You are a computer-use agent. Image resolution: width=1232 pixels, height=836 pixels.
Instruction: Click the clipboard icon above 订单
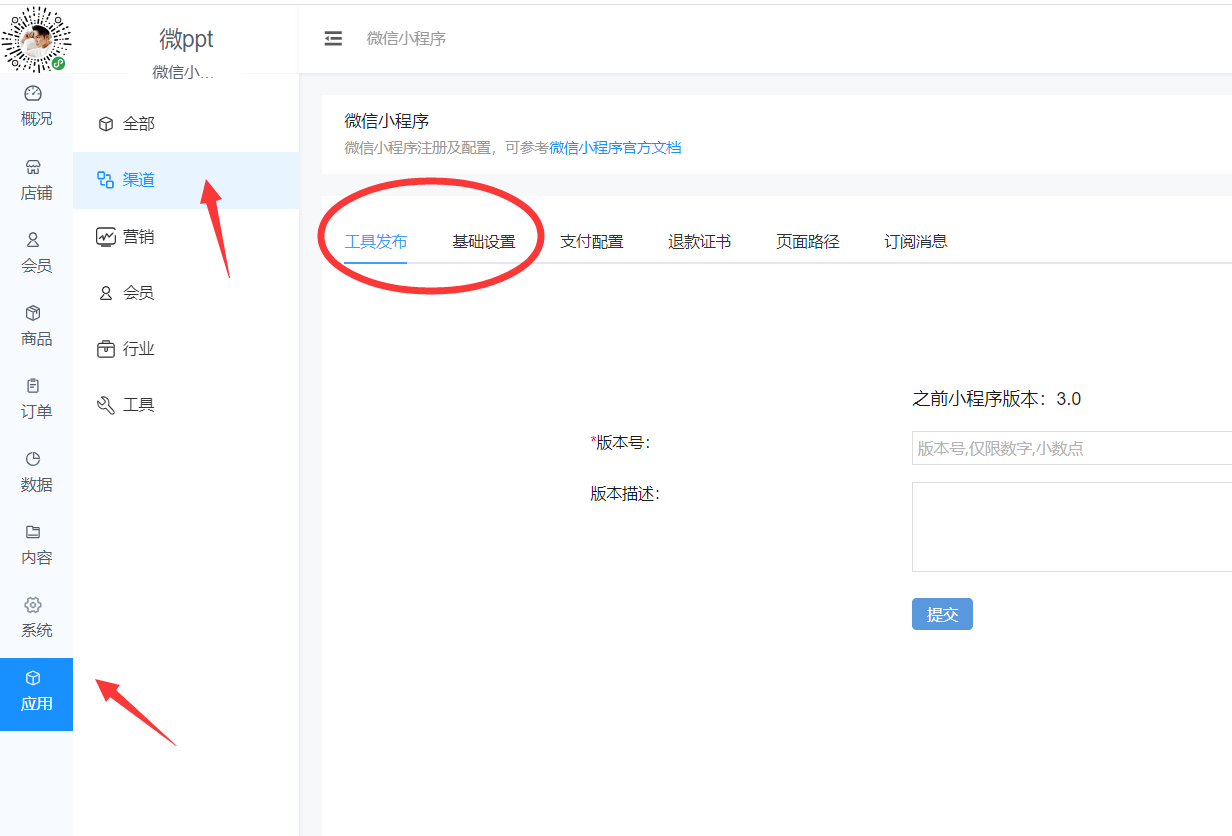33,386
